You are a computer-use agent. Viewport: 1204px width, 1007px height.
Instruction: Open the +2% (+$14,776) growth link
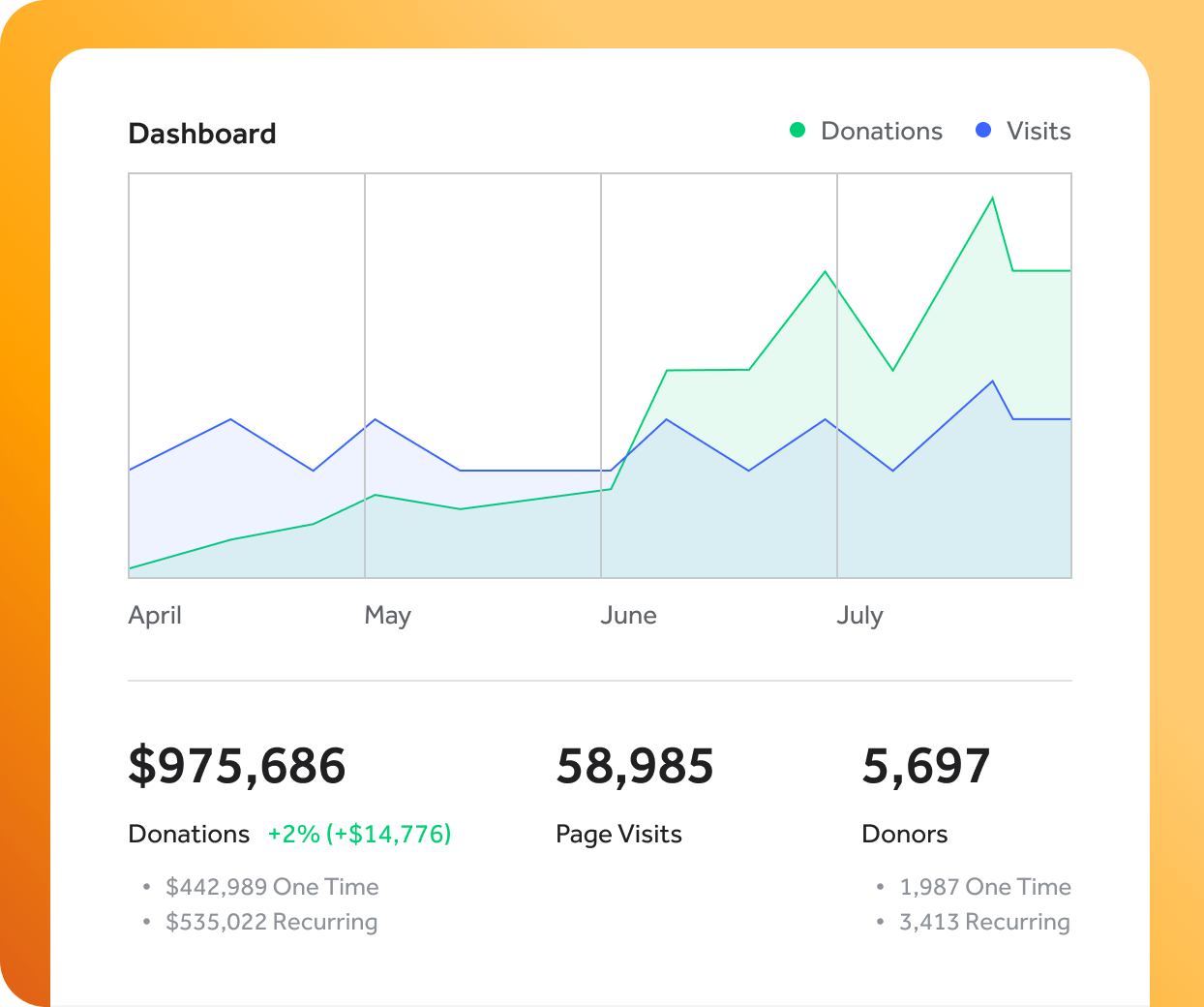pos(359,834)
